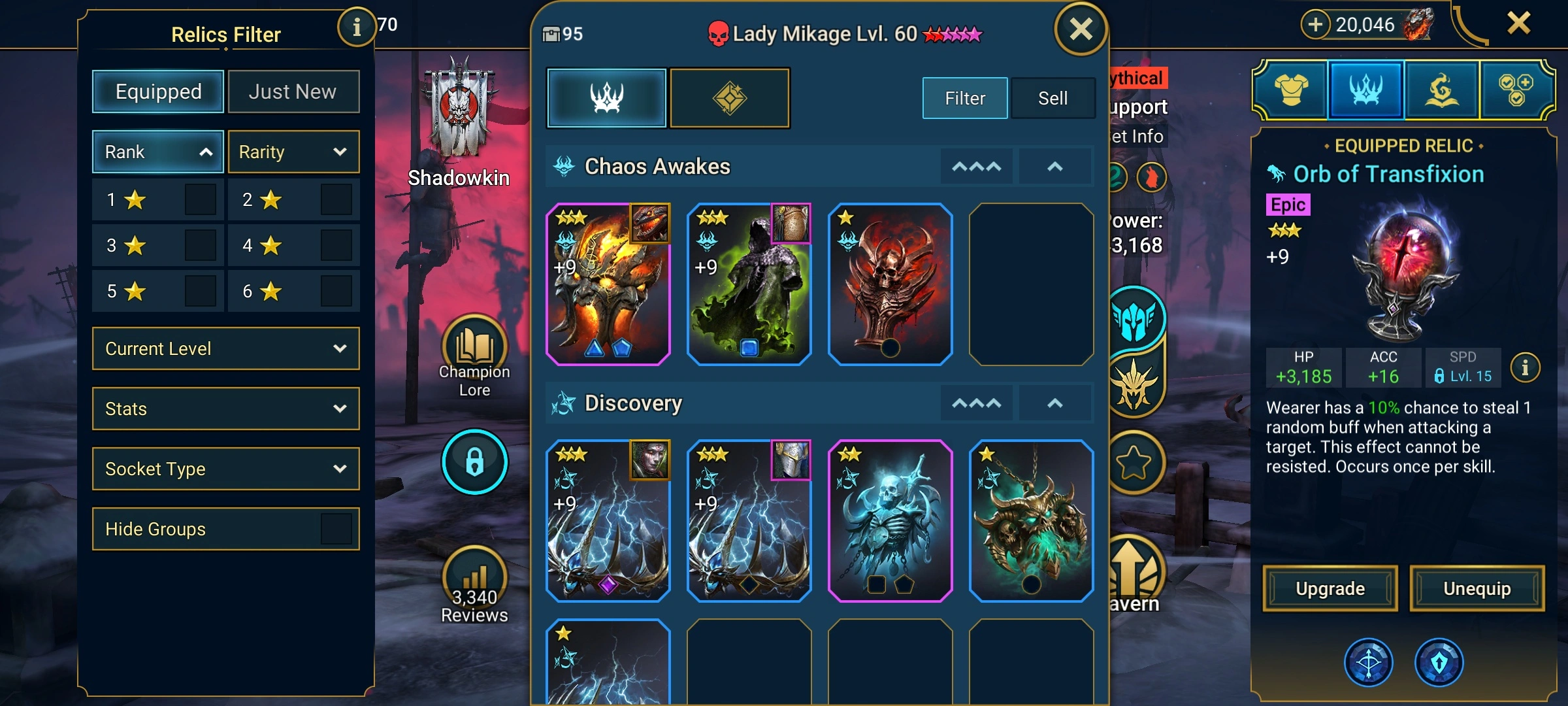The height and width of the screenshot is (706, 1568).
Task: Check the 6 star rank checkbox
Action: 336,291
